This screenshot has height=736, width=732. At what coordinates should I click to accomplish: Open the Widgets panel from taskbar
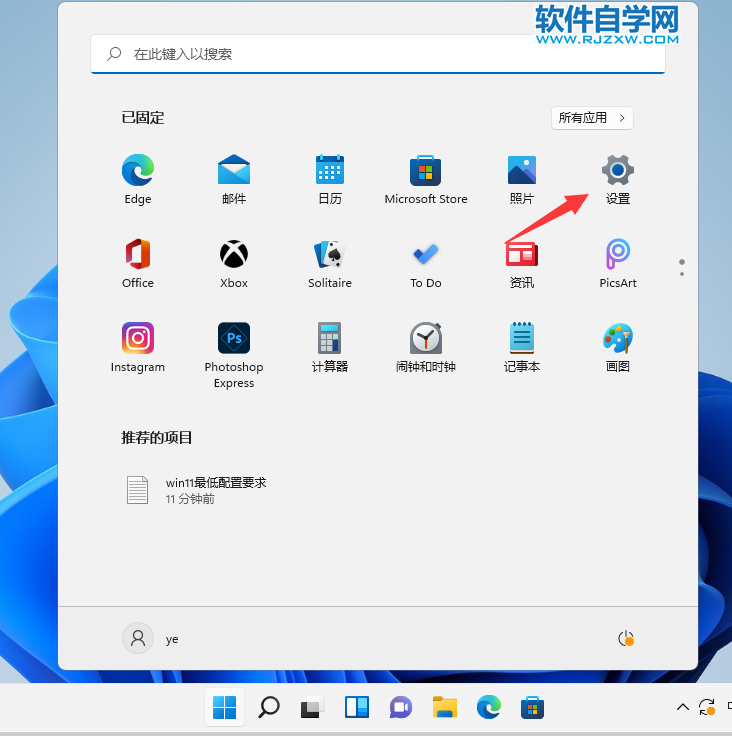coord(356,707)
